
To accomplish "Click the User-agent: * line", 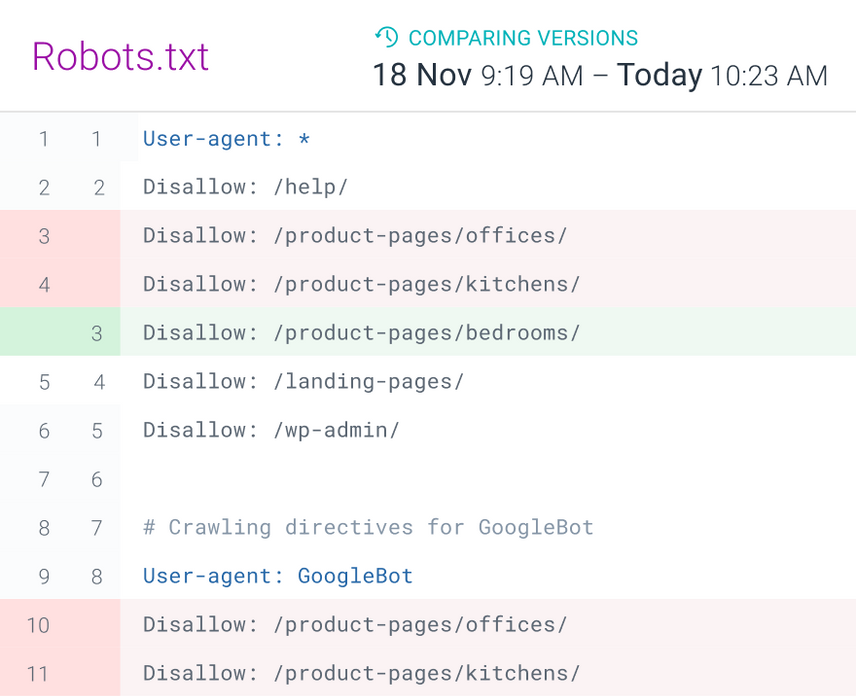I will pyautogui.click(x=227, y=139).
